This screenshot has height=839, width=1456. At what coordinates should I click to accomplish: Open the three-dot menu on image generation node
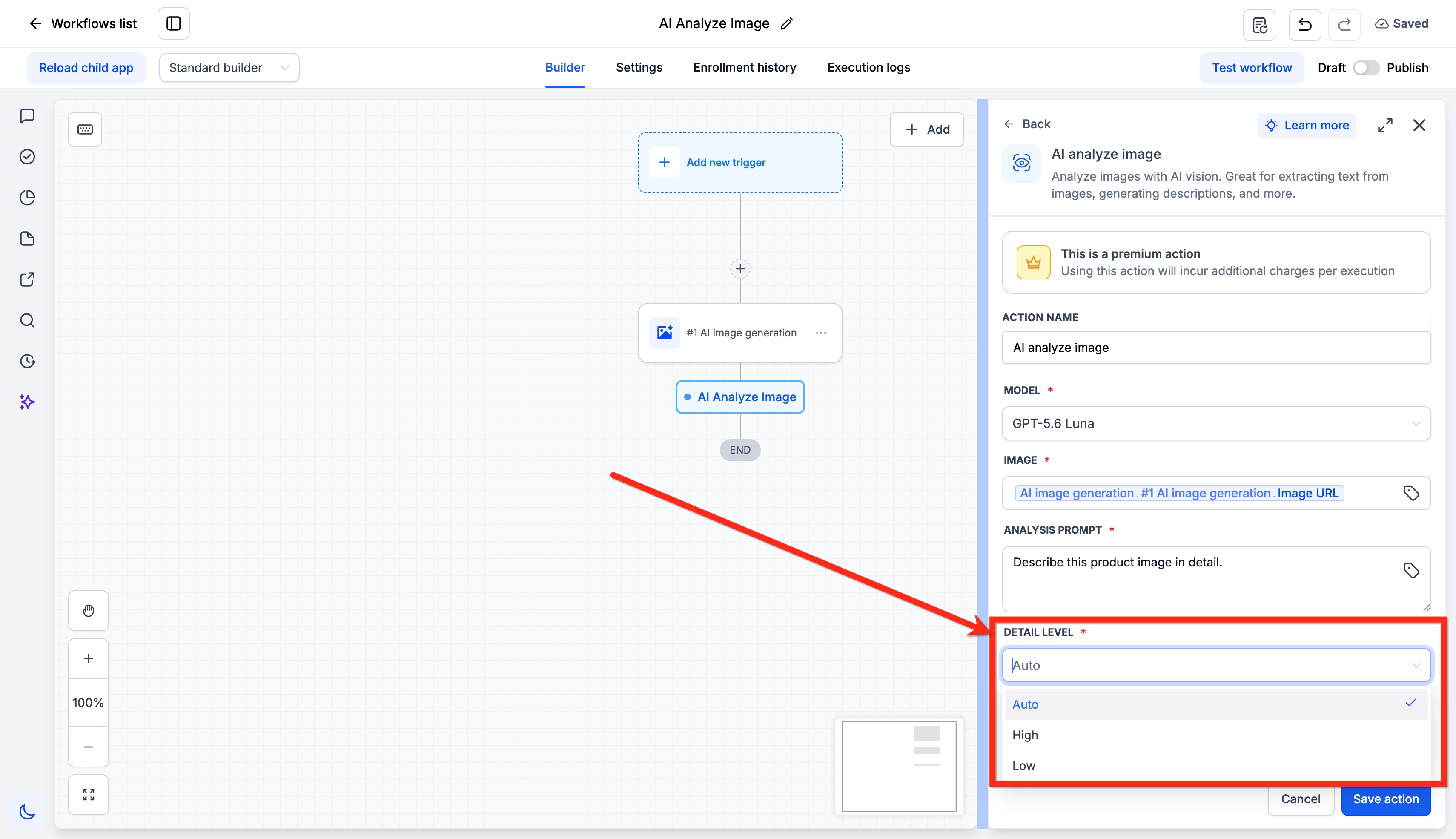tap(821, 333)
